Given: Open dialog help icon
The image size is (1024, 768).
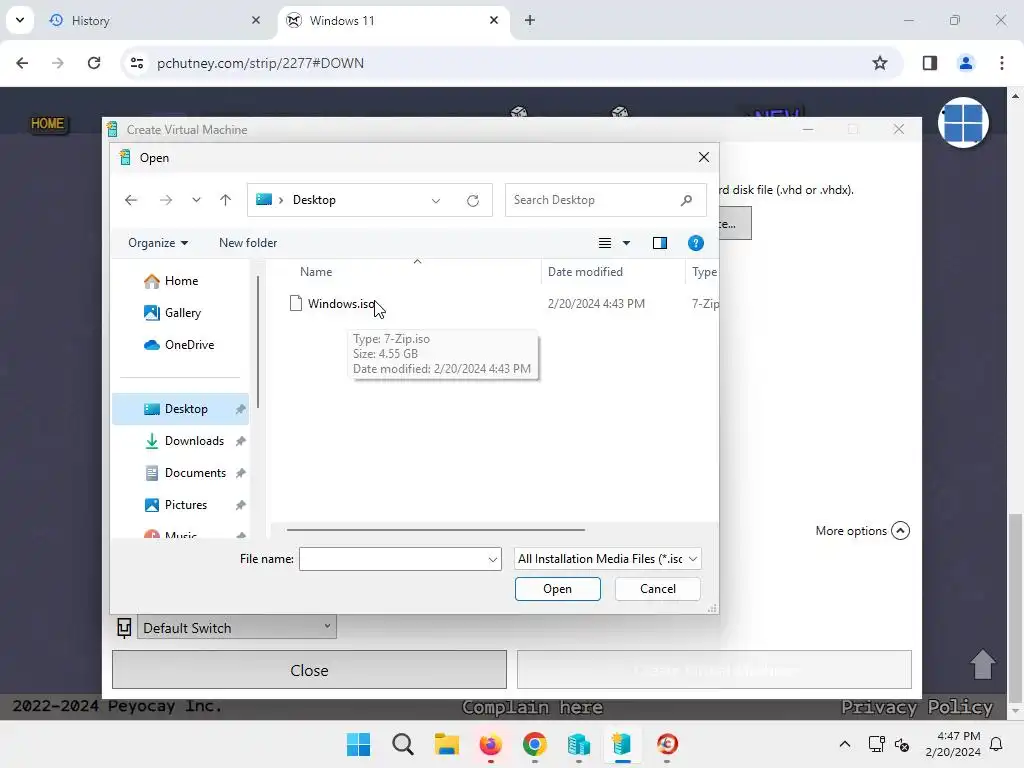Looking at the screenshot, I should (696, 243).
